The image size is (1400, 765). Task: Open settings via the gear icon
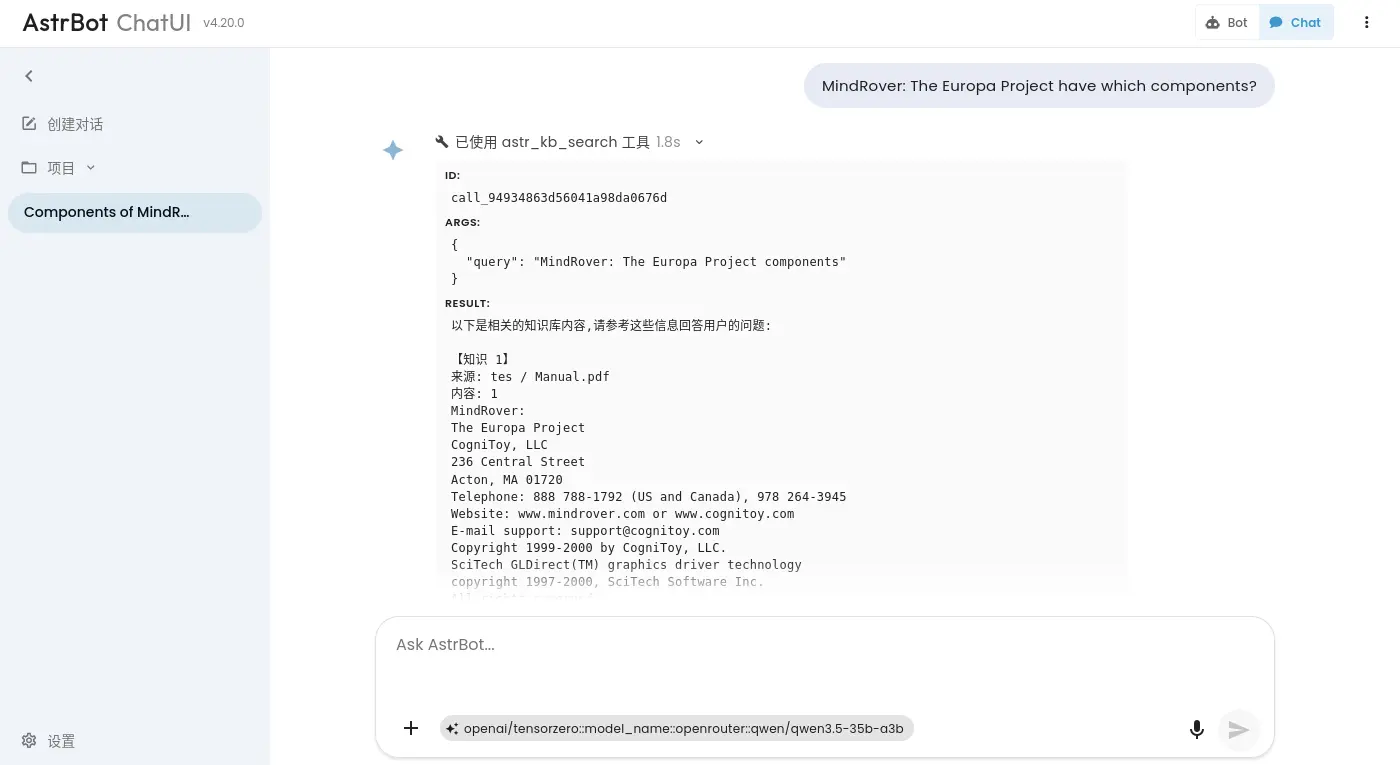coord(29,741)
